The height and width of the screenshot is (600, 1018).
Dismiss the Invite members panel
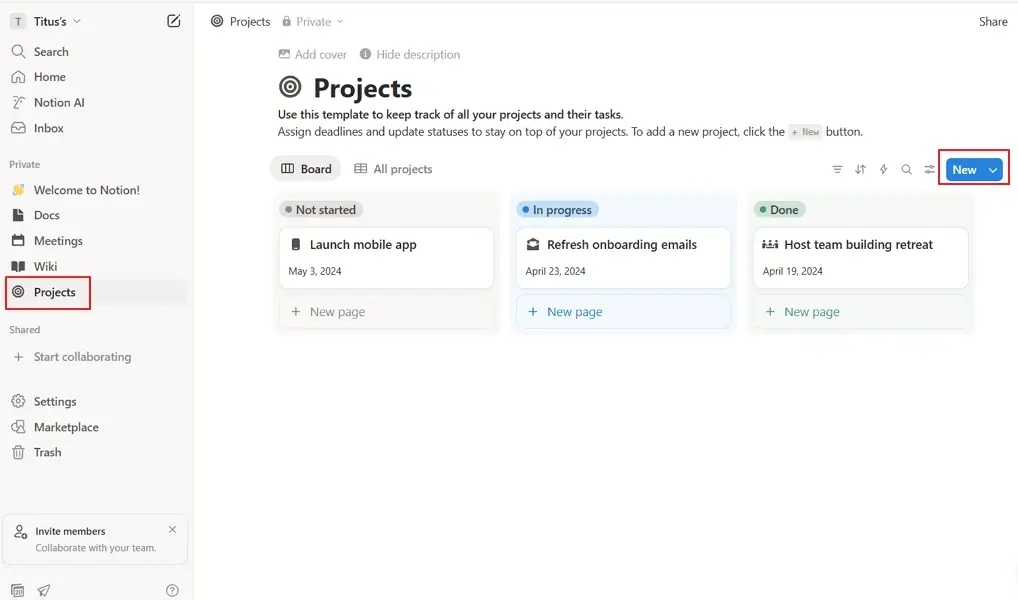(172, 529)
